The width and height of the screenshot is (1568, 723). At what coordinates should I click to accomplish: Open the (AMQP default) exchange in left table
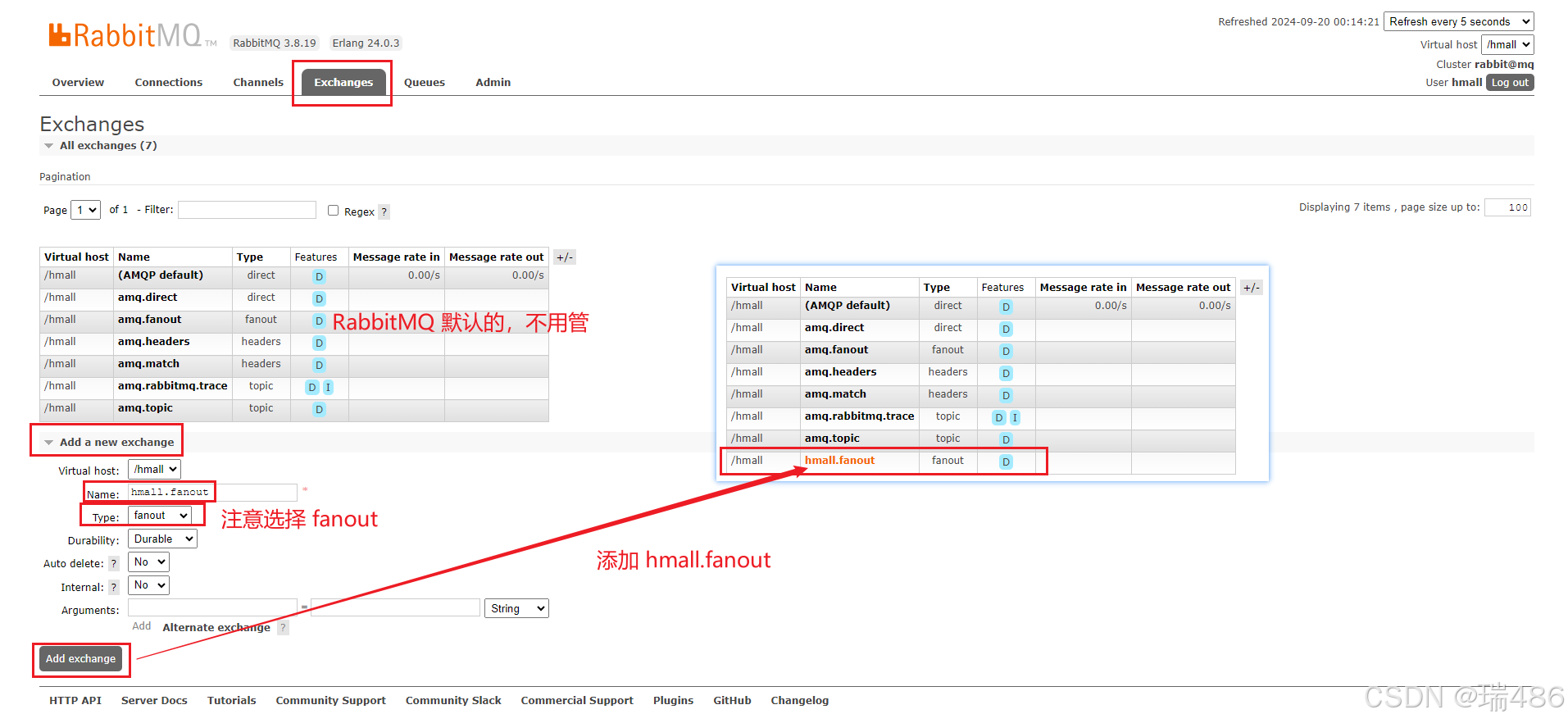pos(161,275)
